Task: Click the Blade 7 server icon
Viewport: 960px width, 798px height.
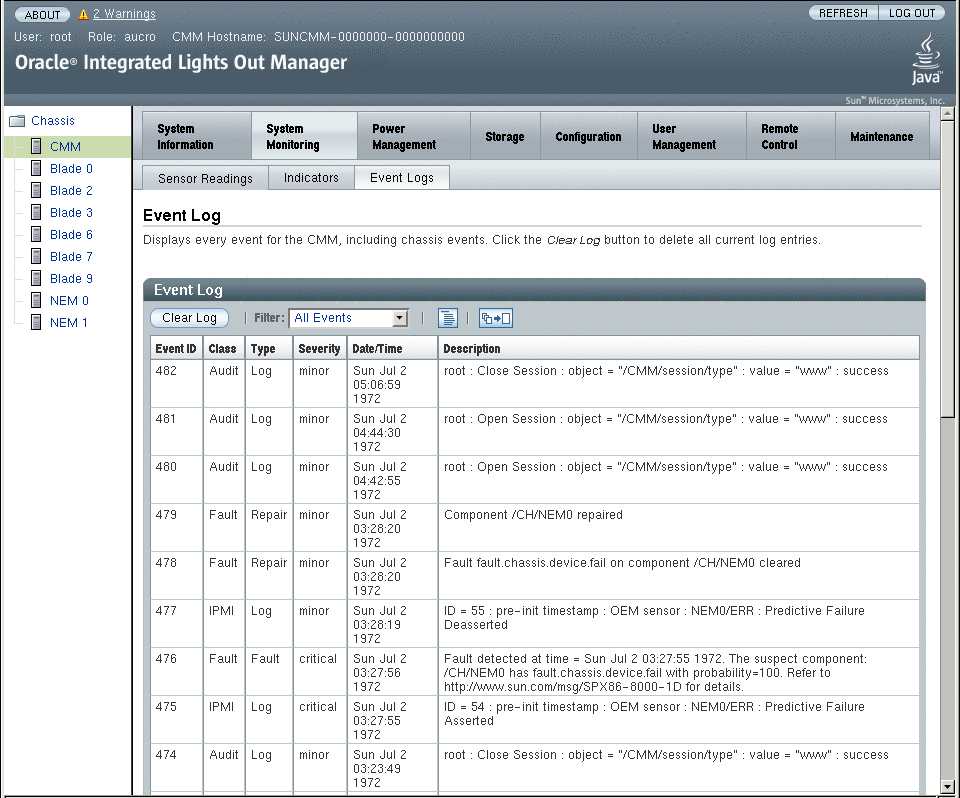Action: (x=36, y=257)
